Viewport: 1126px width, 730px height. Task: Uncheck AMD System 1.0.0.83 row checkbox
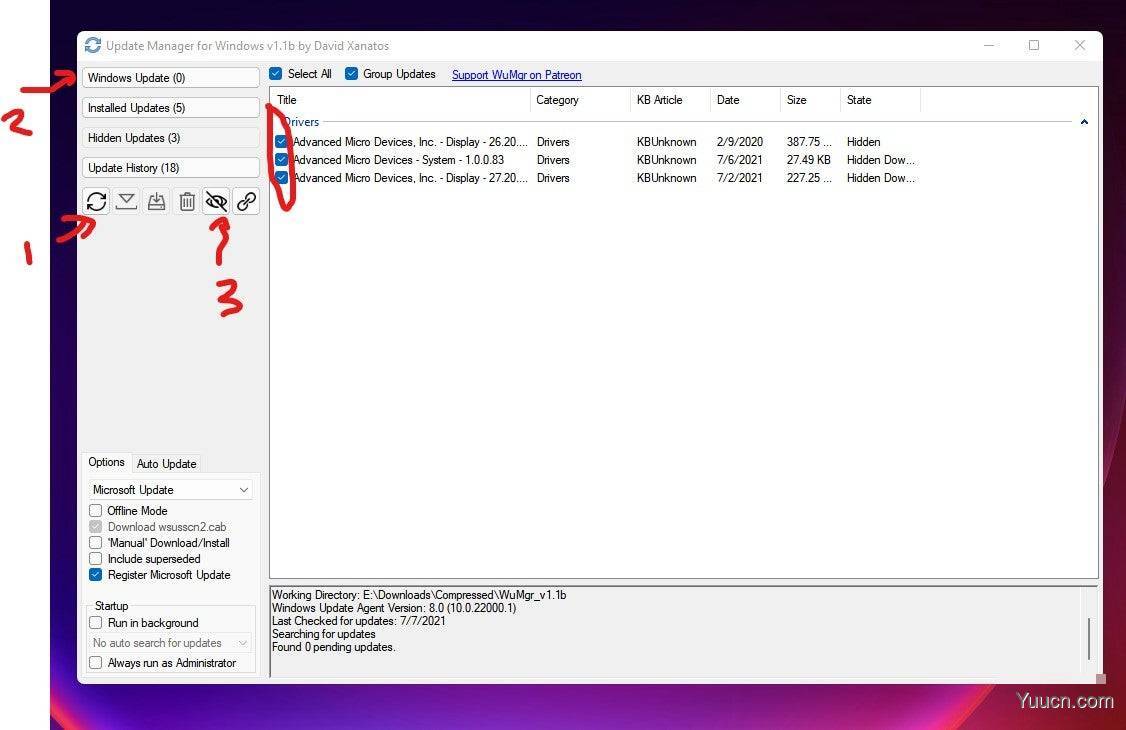282,160
